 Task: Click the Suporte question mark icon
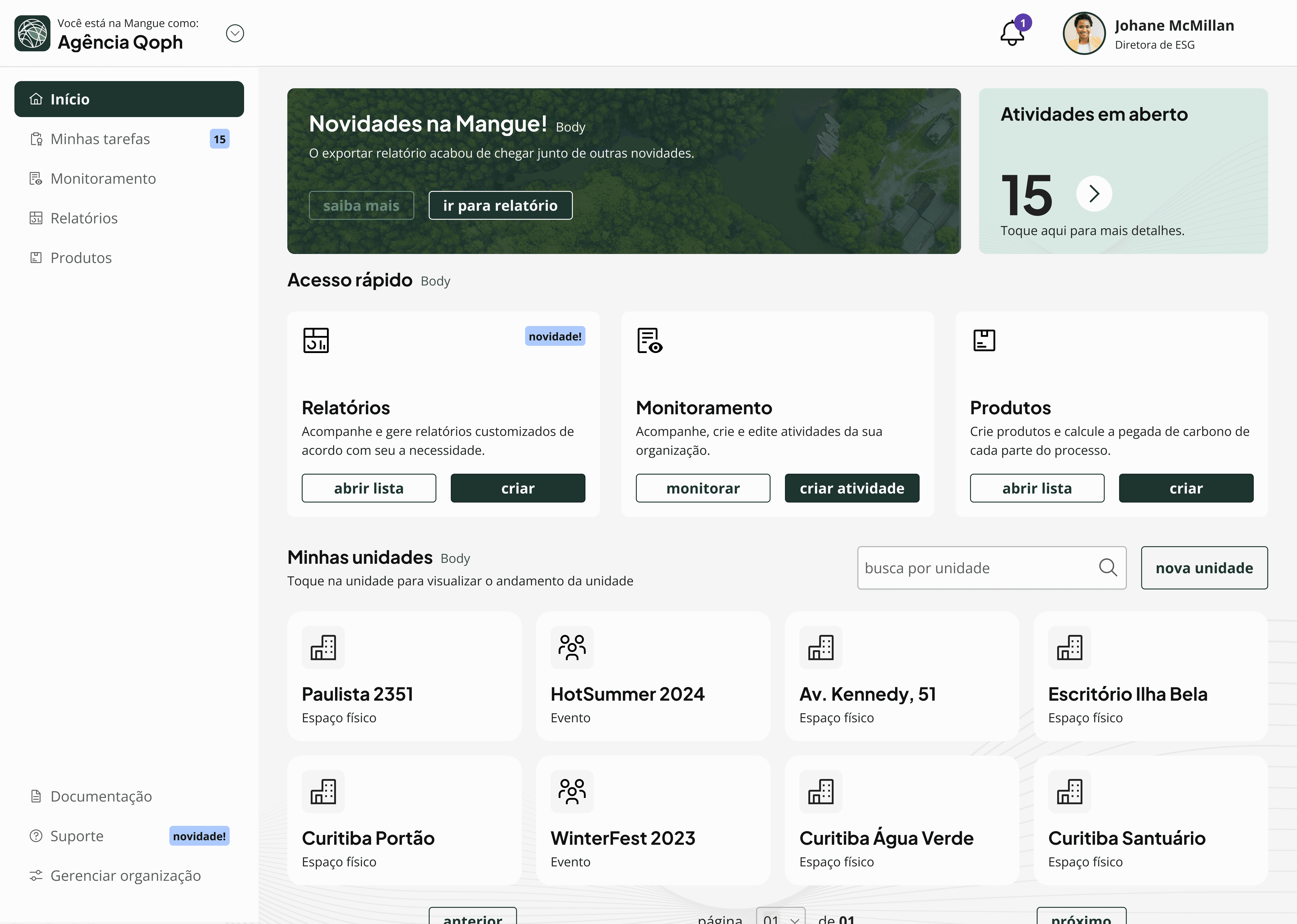pos(36,836)
